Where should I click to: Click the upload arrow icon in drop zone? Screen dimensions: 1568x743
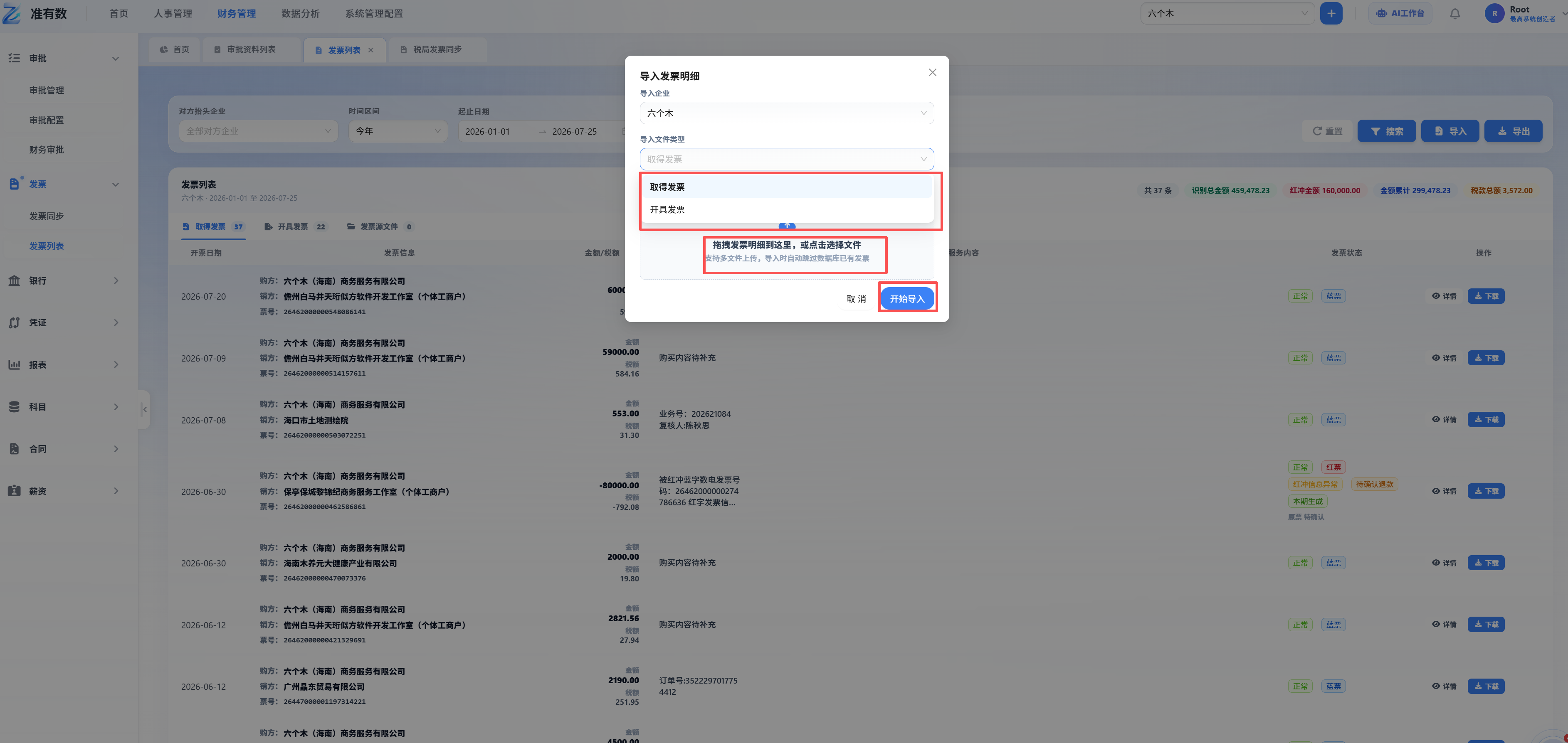(786, 226)
